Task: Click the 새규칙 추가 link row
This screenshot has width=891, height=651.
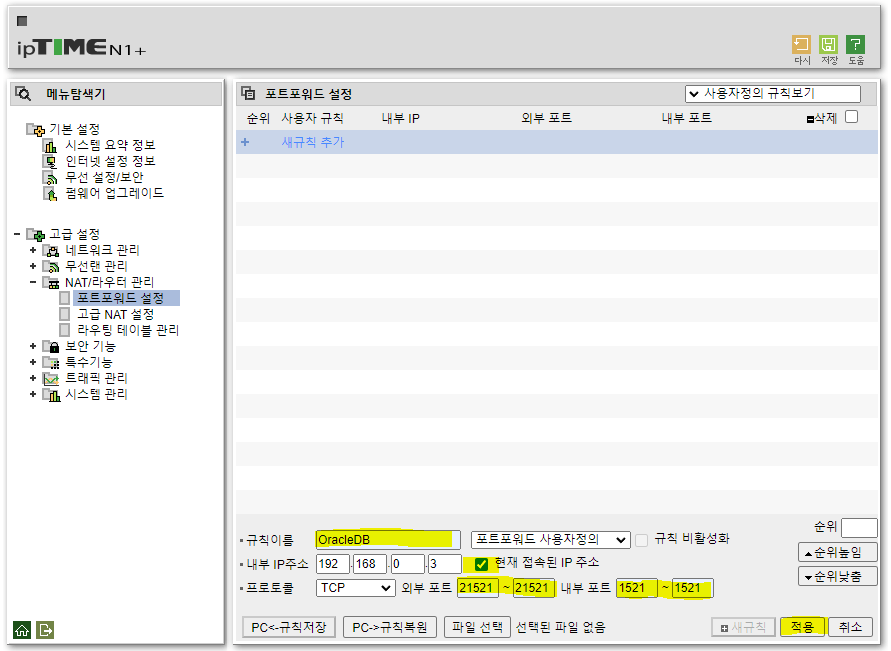Action: coord(557,142)
